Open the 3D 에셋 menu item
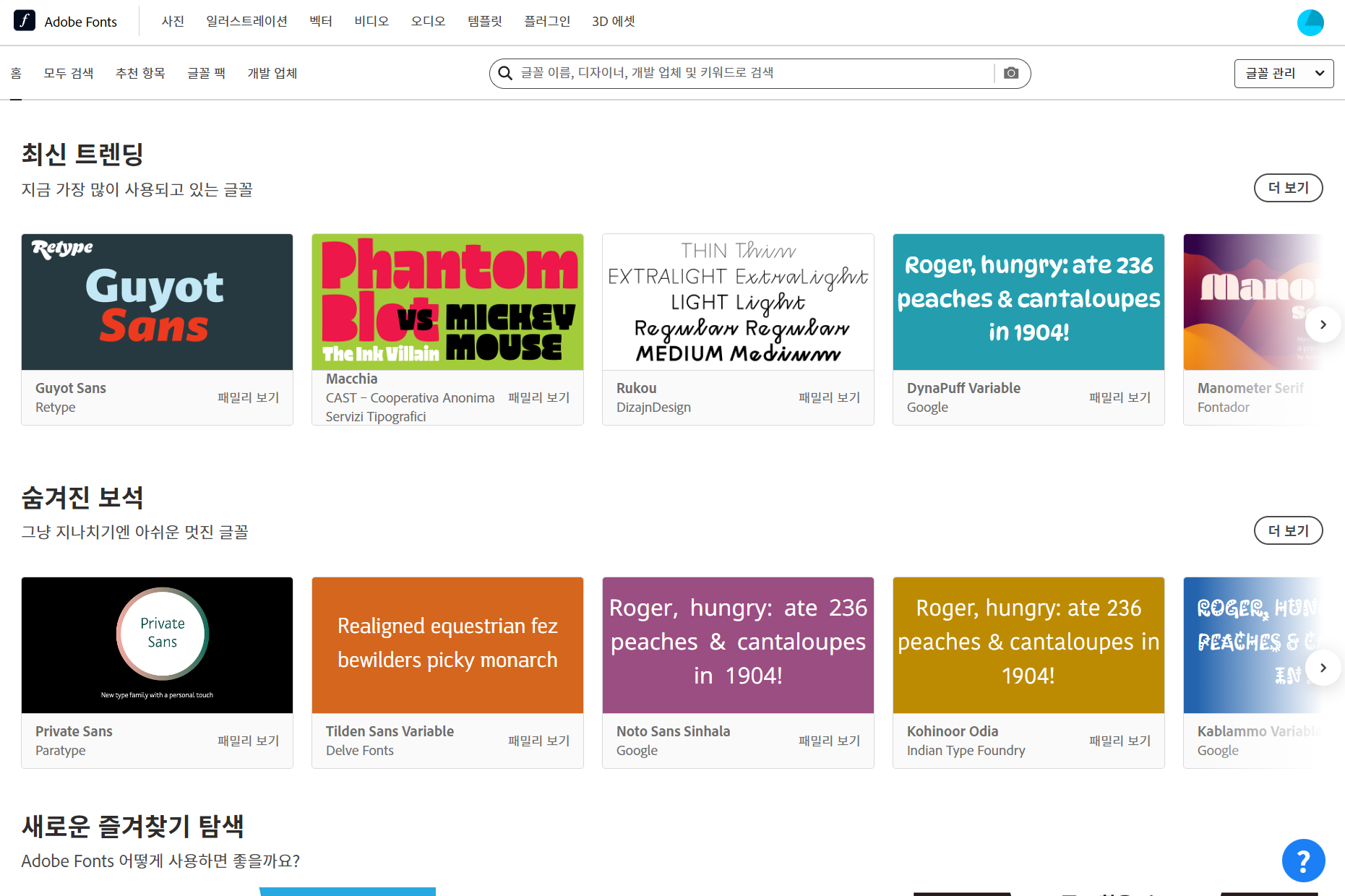 point(613,22)
